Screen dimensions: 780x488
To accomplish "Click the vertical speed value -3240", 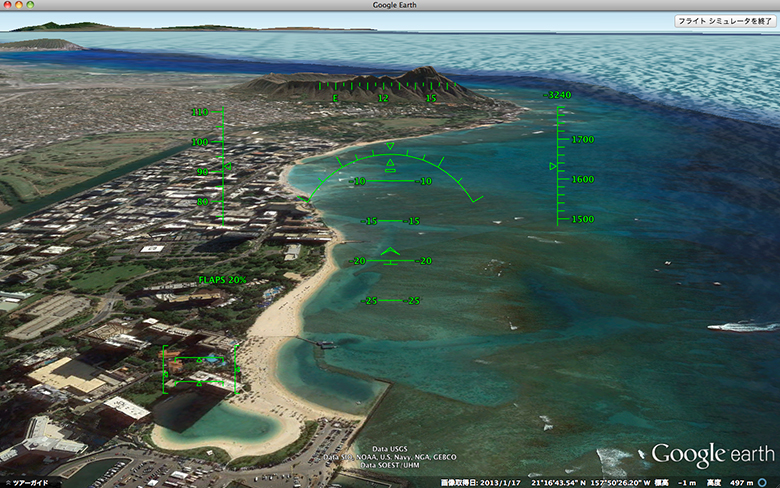I will 558,95.
